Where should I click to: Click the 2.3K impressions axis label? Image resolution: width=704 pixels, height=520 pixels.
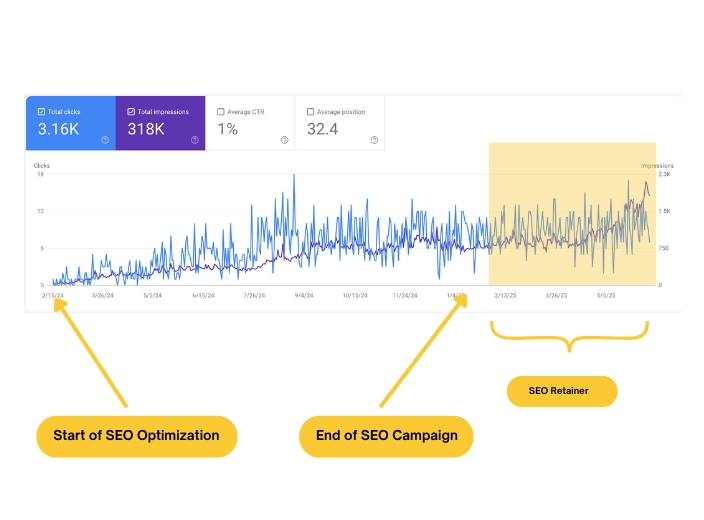click(664, 175)
